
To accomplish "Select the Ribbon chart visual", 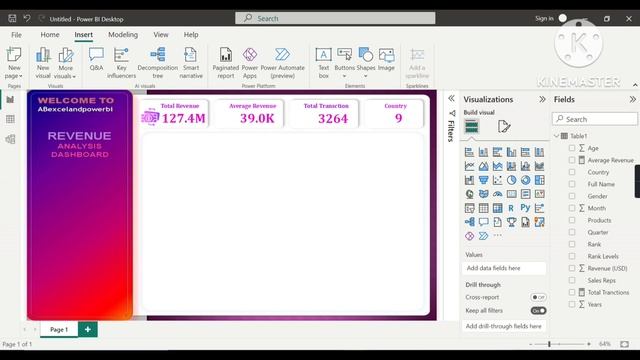I will point(539,166).
